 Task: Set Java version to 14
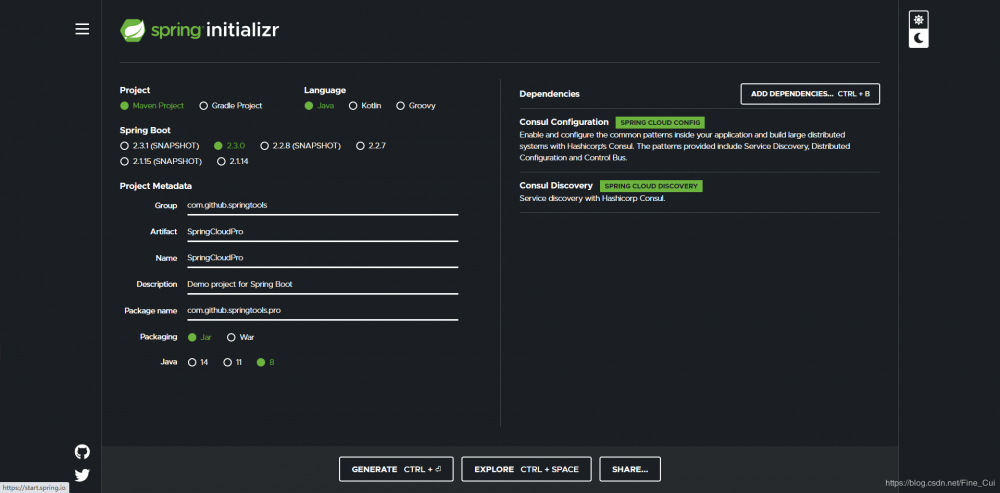(x=198, y=363)
